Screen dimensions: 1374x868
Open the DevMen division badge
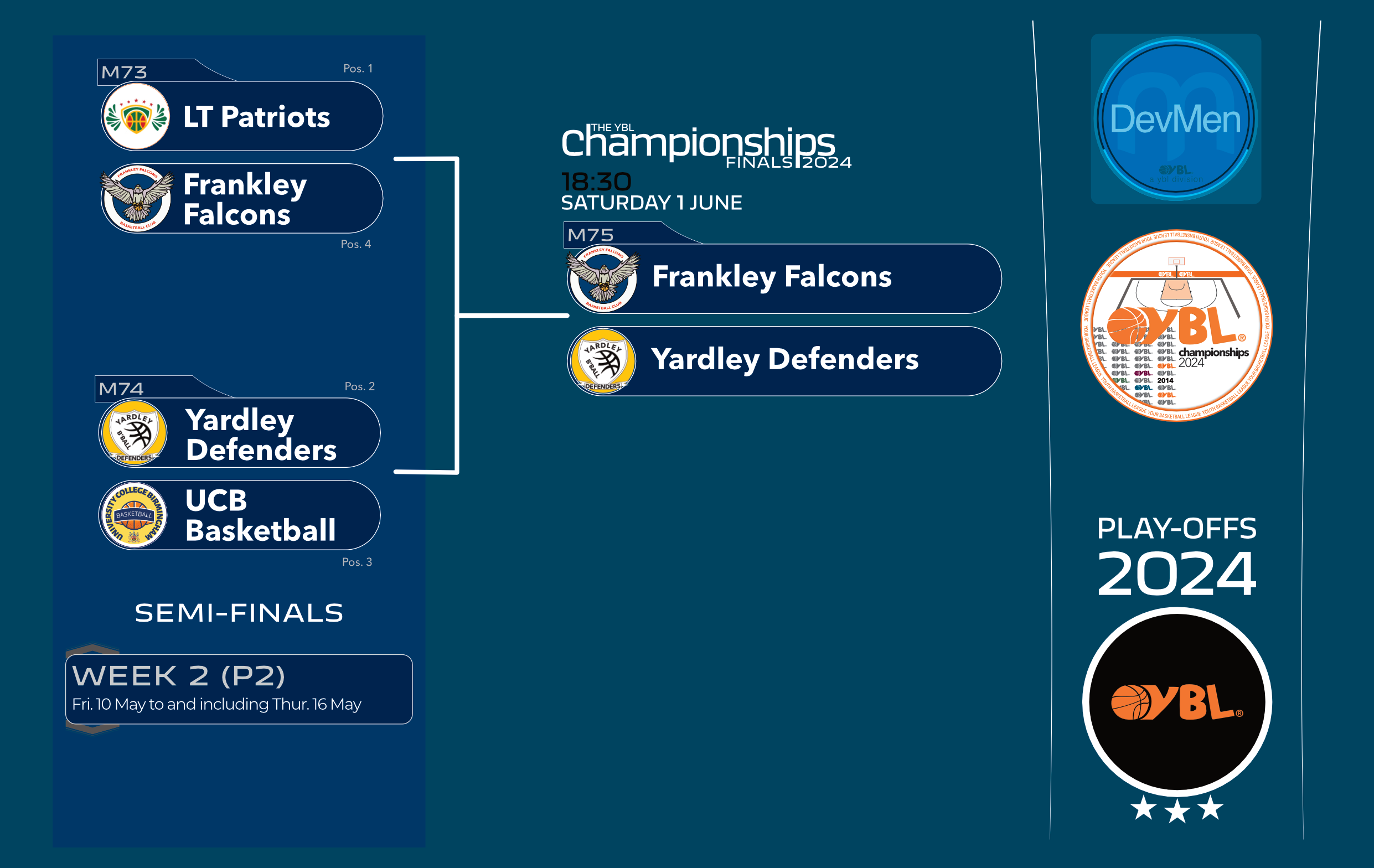1176,118
